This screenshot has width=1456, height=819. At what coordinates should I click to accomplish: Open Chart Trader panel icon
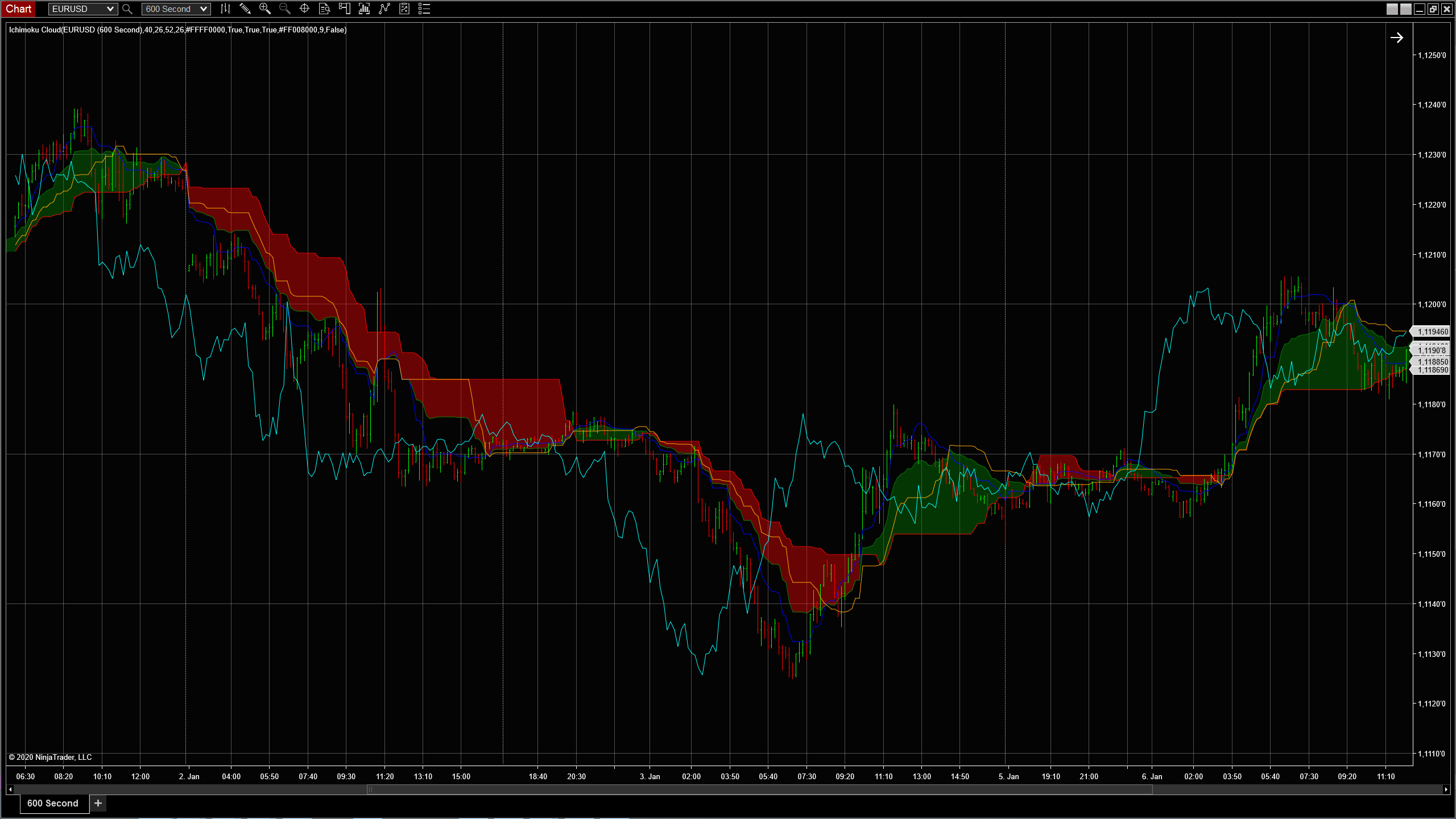pyautogui.click(x=344, y=9)
